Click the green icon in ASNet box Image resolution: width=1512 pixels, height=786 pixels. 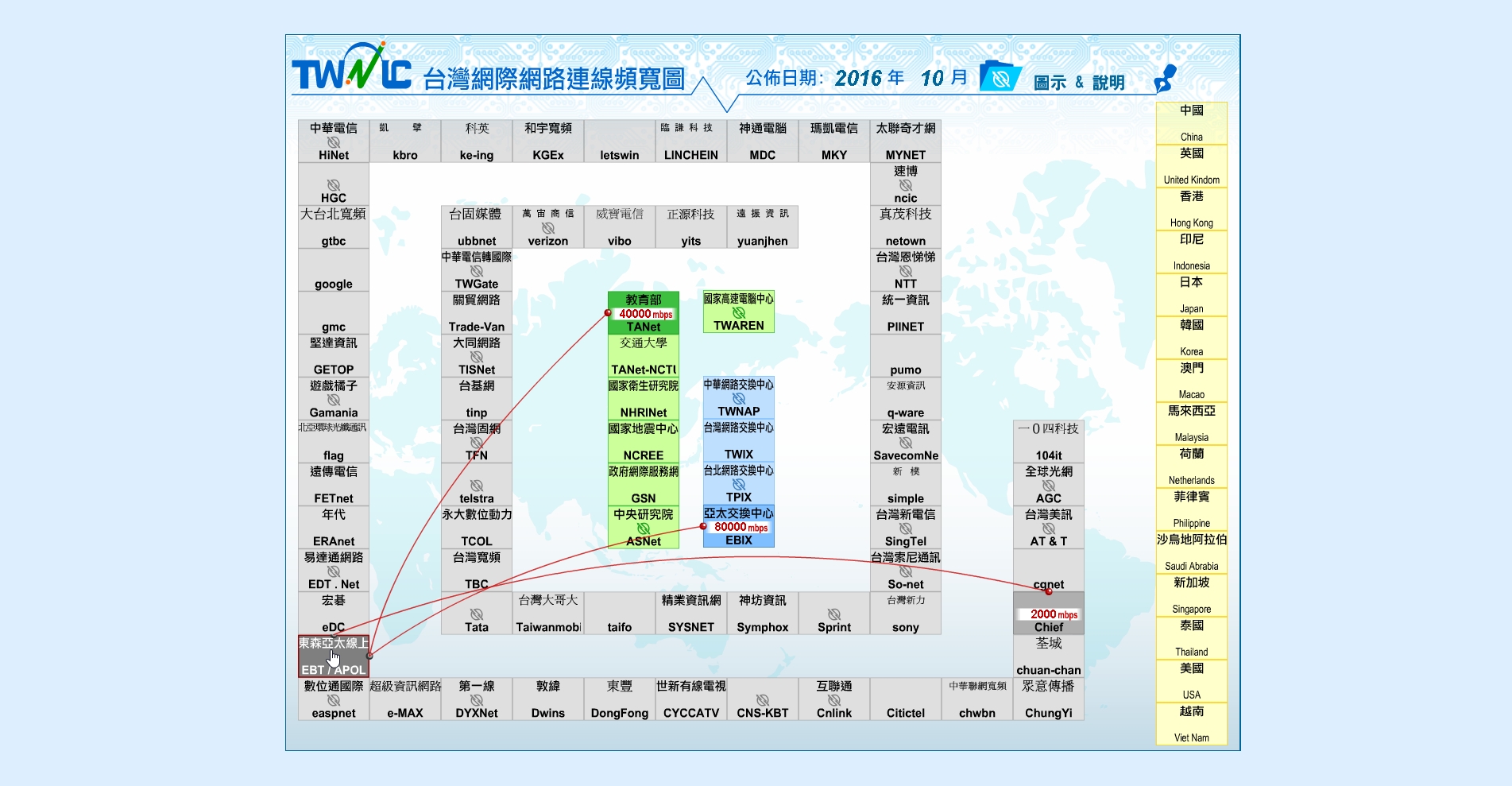pos(644,529)
